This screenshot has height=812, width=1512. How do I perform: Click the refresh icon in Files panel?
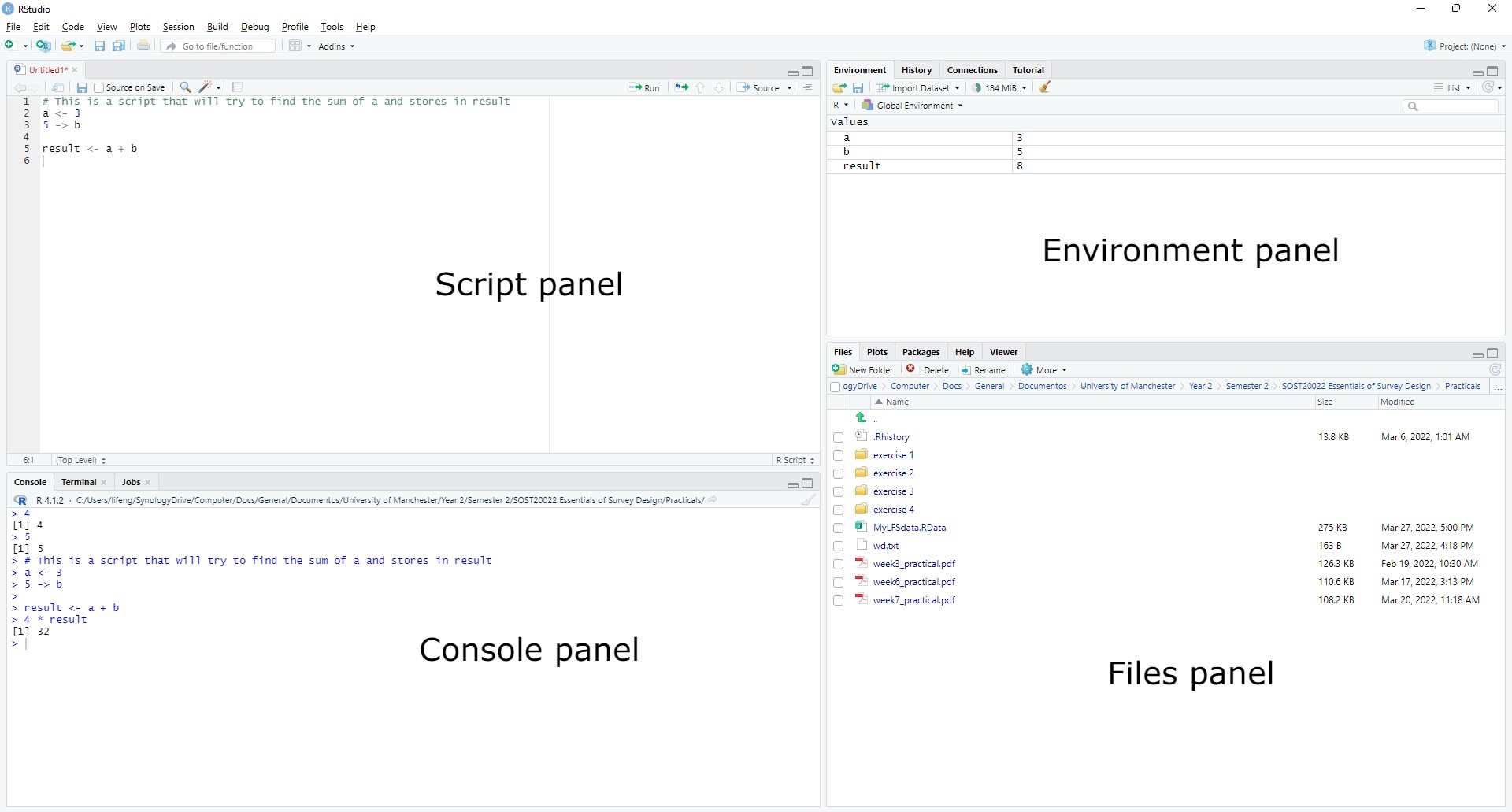(1495, 369)
